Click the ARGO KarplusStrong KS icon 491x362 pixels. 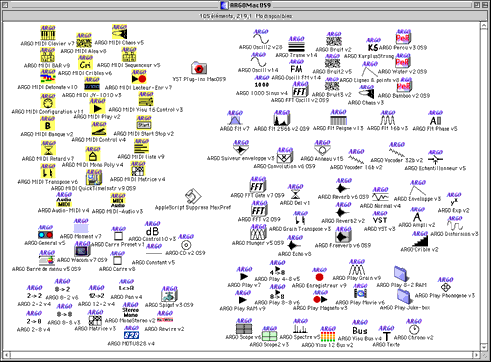373,44
